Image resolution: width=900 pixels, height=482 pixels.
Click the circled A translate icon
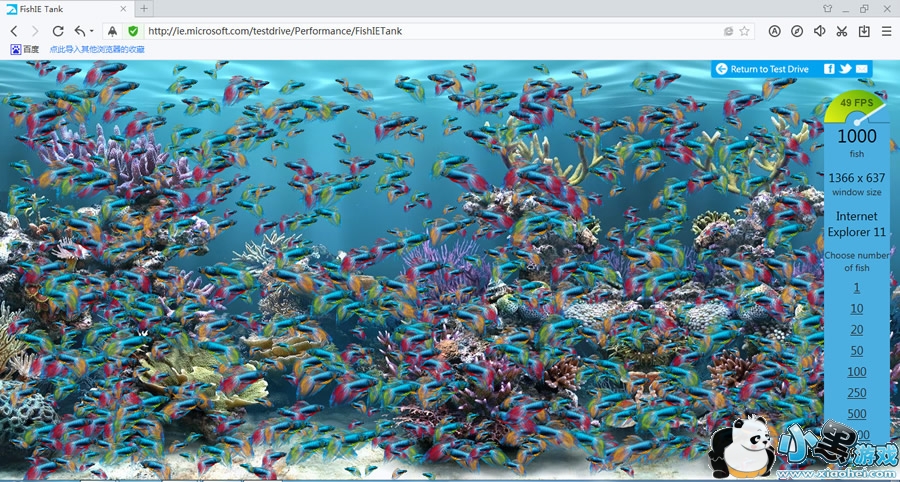pos(775,31)
